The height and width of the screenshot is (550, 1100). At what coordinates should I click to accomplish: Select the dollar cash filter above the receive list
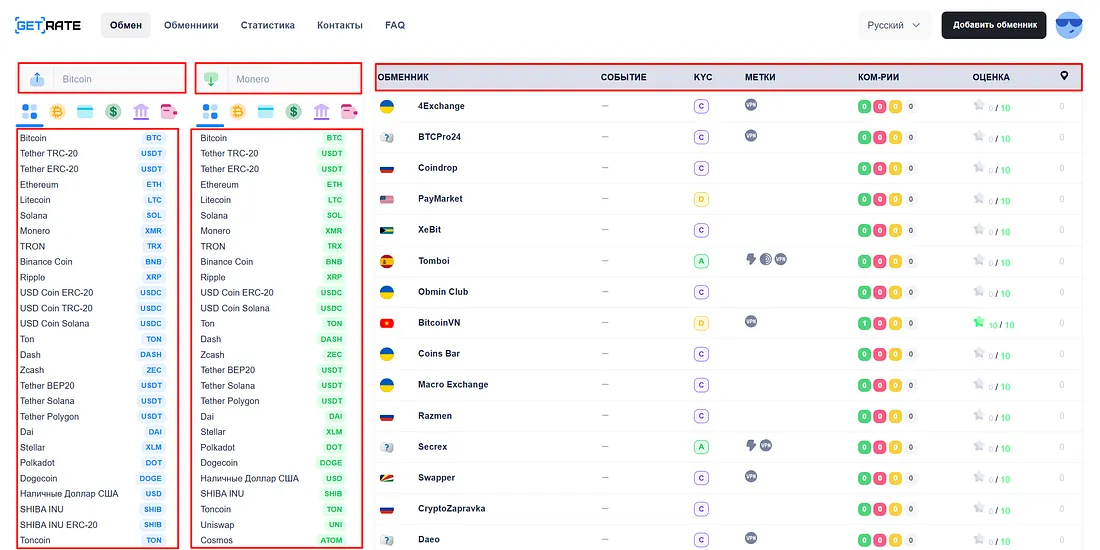293,111
